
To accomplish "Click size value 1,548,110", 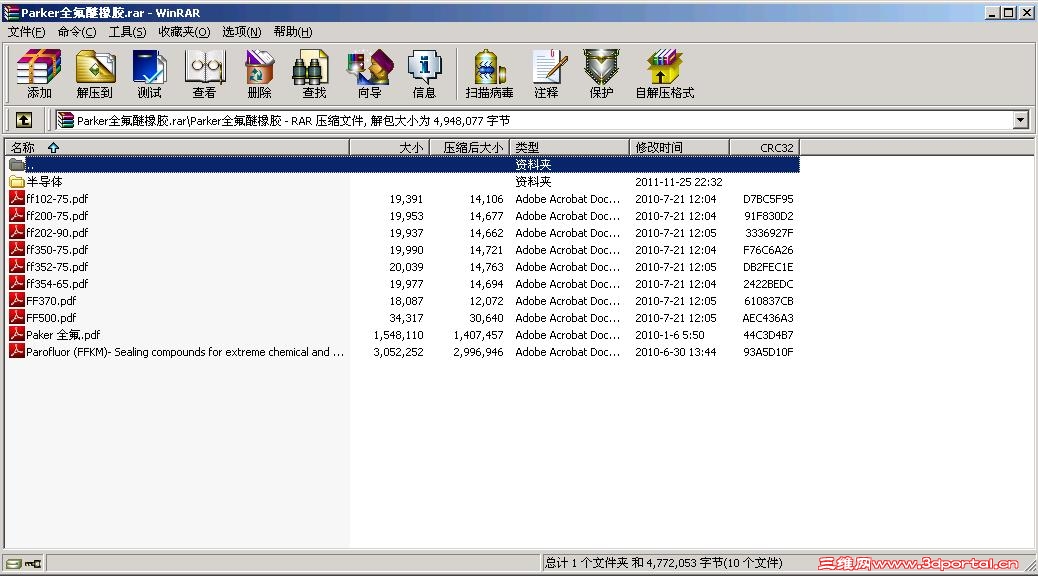I will (398, 335).
